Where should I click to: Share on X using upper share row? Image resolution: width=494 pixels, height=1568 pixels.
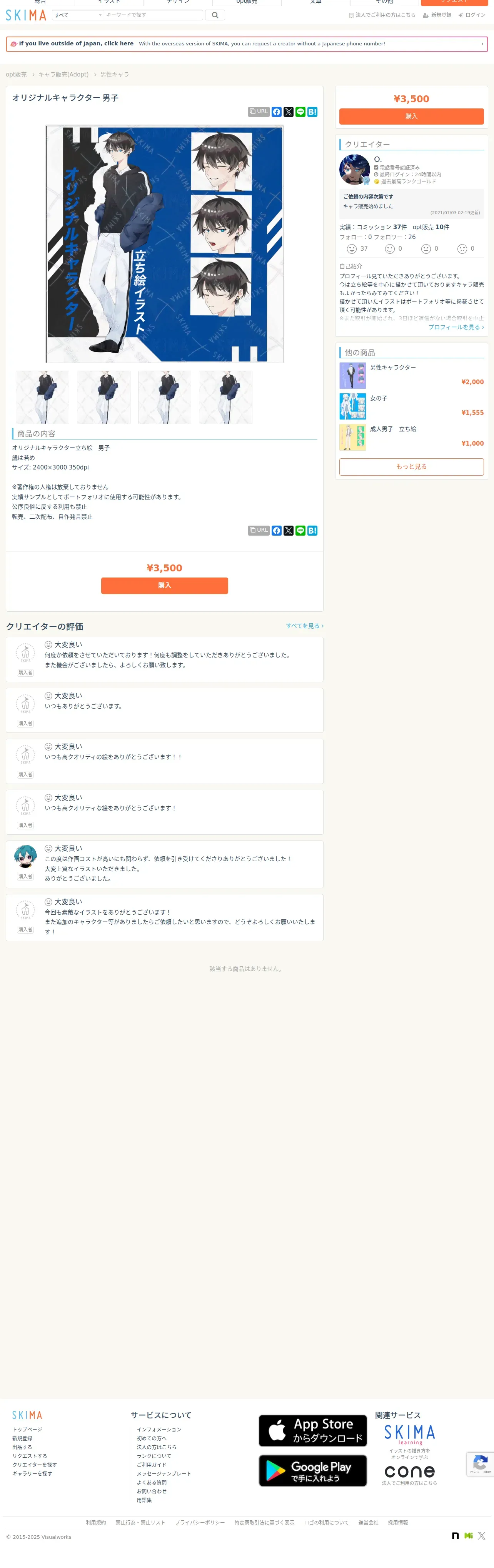click(x=289, y=112)
